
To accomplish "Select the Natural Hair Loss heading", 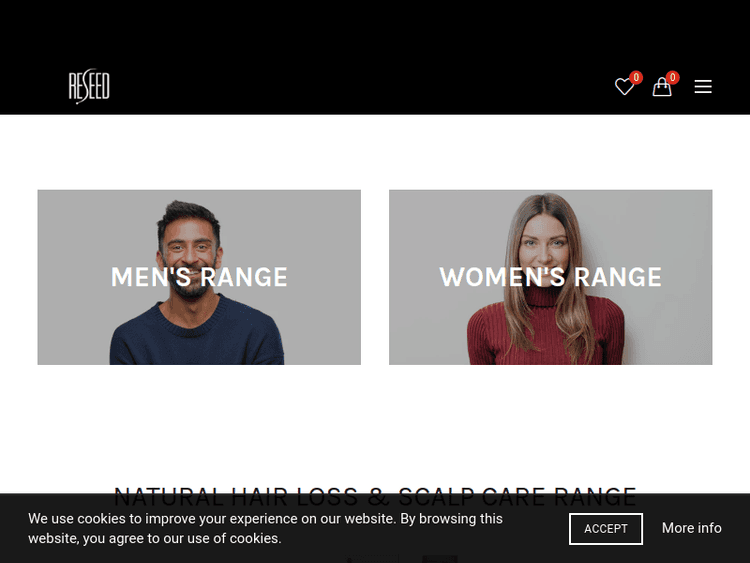I will (375, 497).
